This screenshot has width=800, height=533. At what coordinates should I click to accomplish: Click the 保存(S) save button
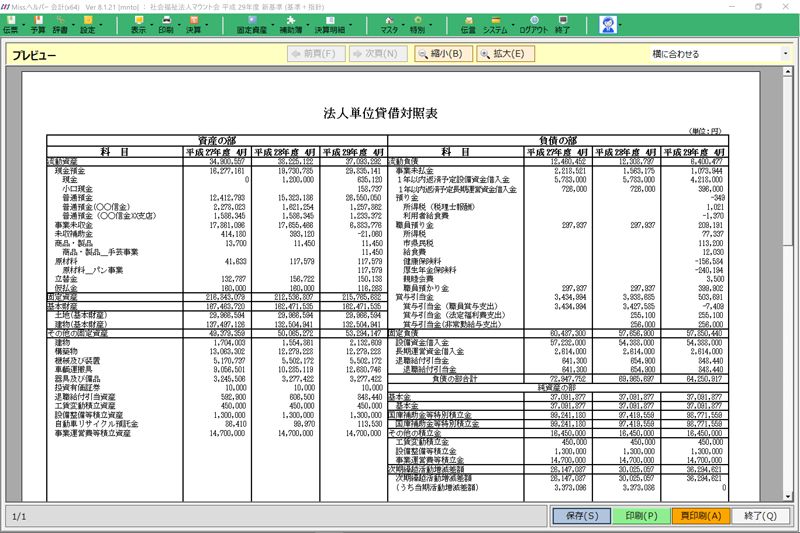tap(582, 516)
